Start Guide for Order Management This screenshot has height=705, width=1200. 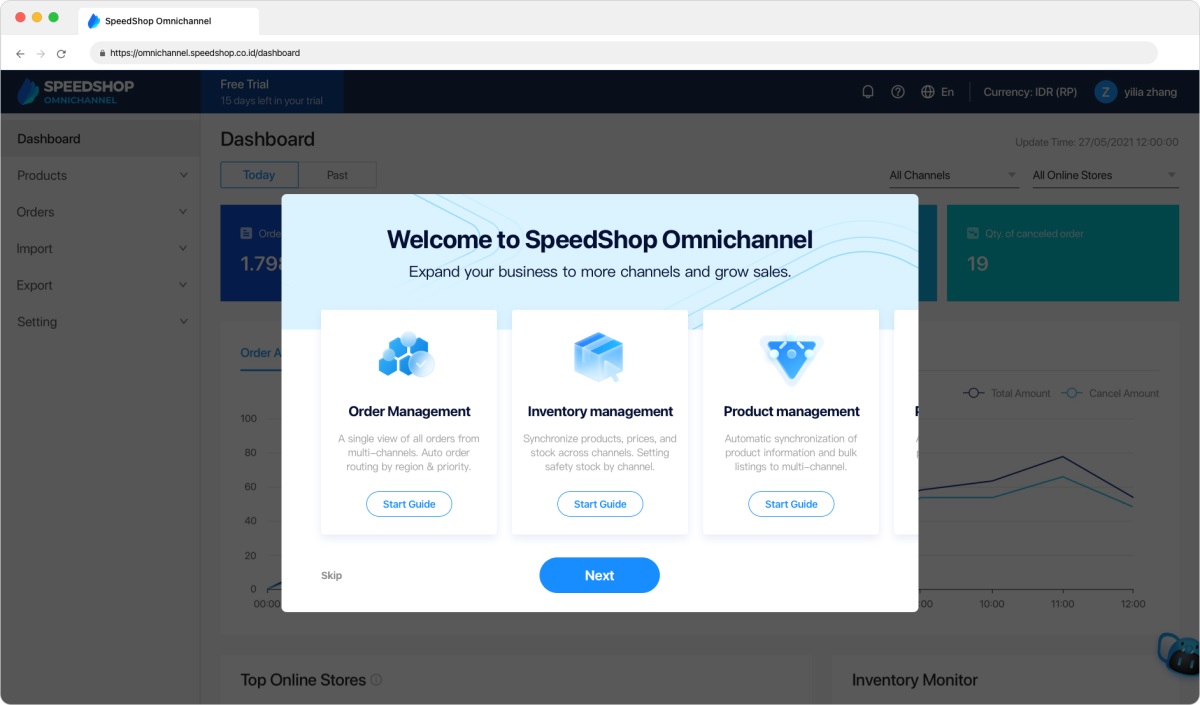(409, 504)
